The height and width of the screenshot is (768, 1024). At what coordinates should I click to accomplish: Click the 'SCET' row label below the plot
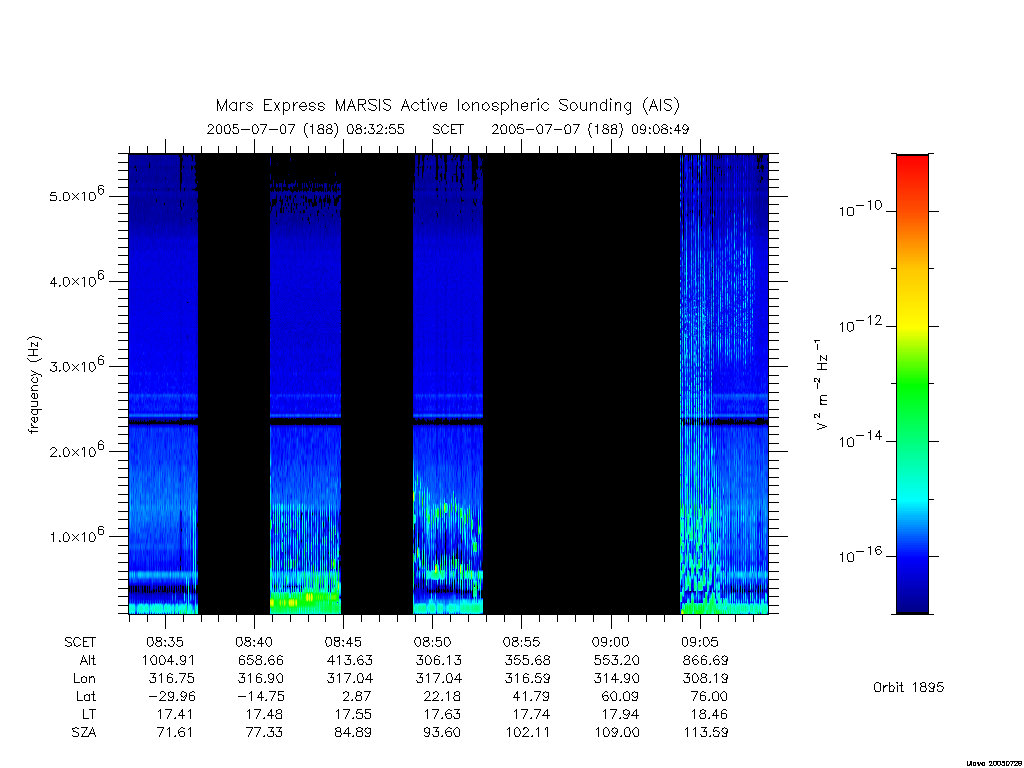[x=80, y=642]
